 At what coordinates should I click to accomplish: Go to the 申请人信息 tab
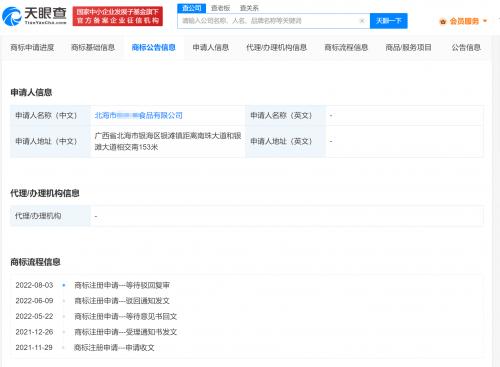[x=211, y=47]
